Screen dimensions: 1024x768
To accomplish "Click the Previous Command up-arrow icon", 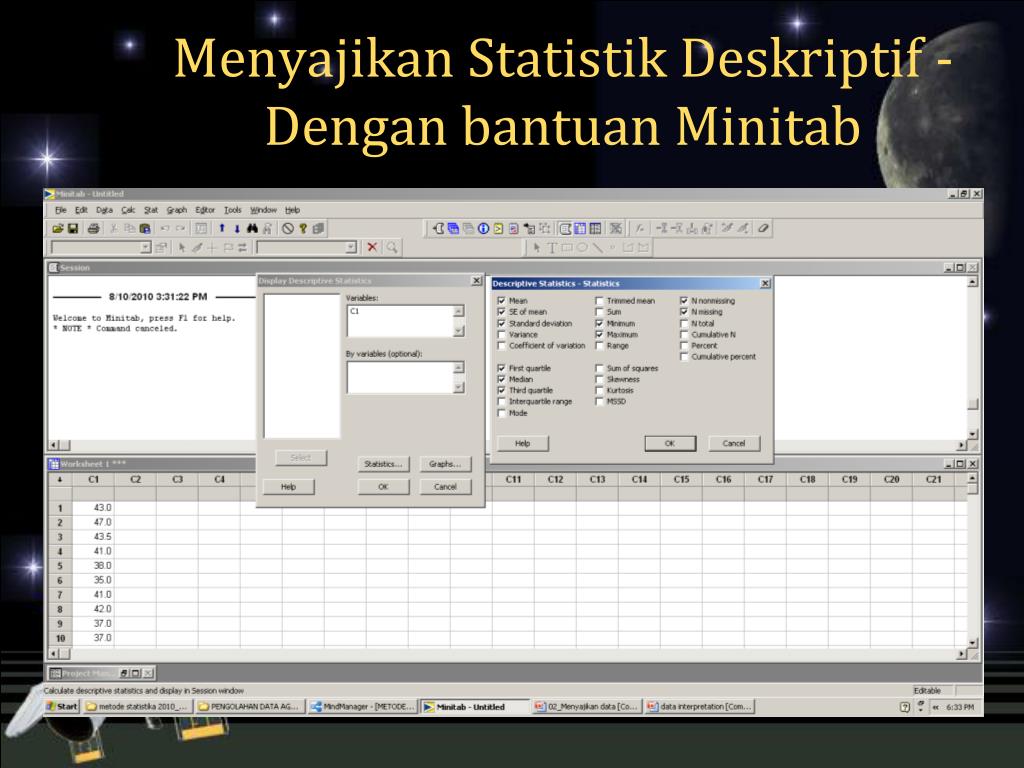I will (x=222, y=229).
